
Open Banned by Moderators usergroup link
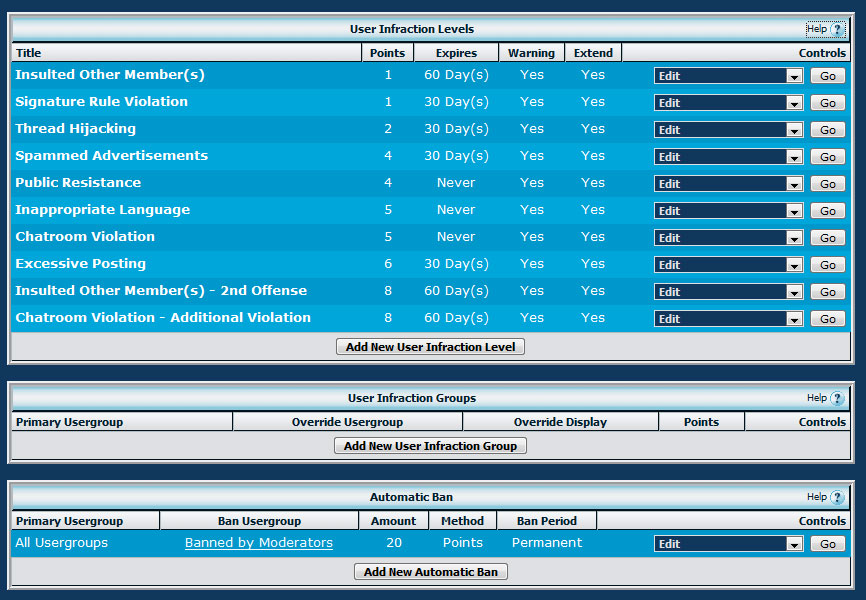click(x=259, y=543)
